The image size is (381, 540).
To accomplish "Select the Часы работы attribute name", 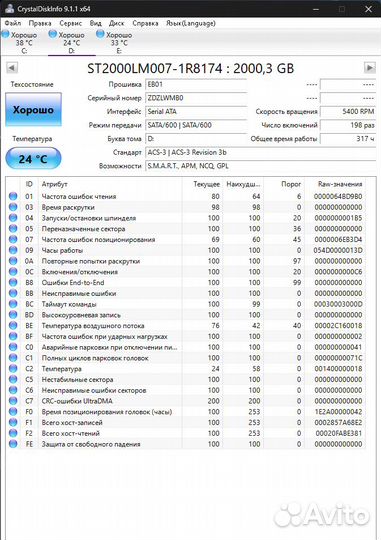I will point(62,250).
